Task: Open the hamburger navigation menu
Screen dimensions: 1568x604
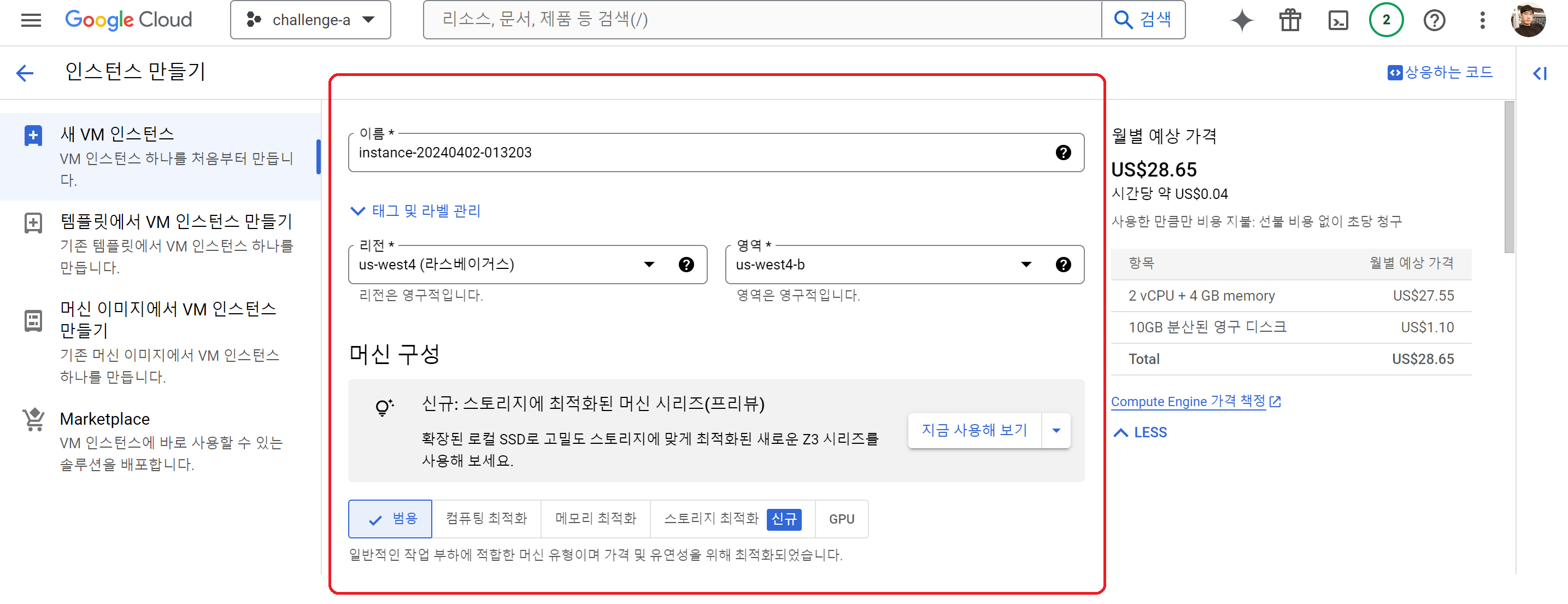Action: 31,20
